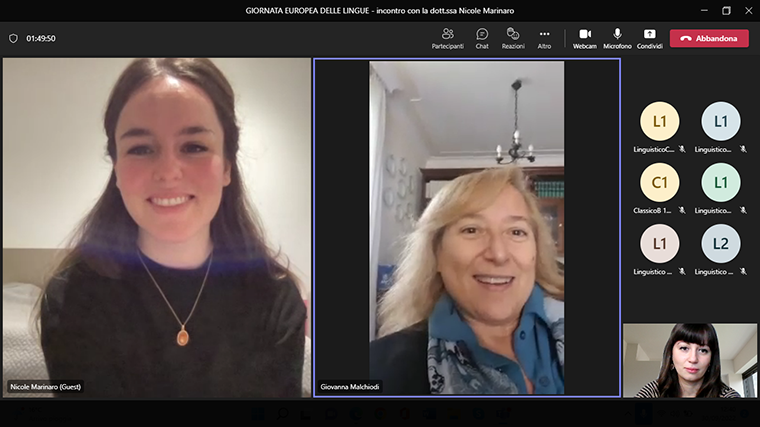Image resolution: width=760 pixels, height=427 pixels.
Task: Click the L2 participant avatar
Action: [x=721, y=243]
